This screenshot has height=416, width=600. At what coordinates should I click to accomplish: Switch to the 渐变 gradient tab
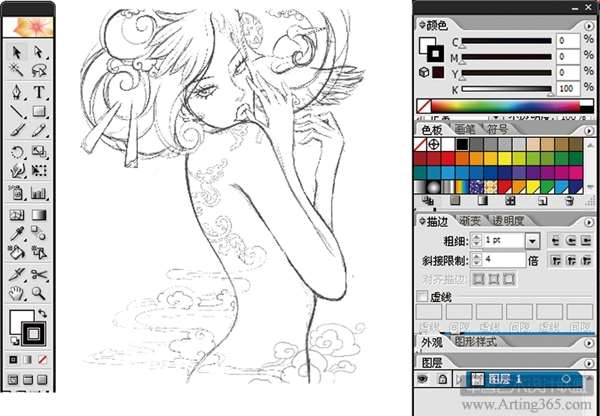tap(470, 221)
